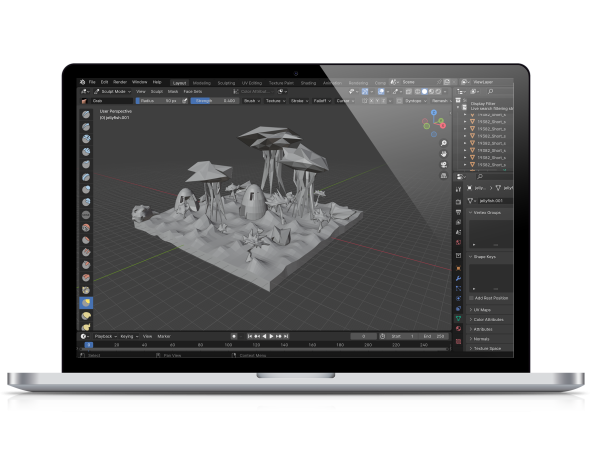Open orange Object properties tab icon
The width and height of the screenshot is (590, 450).
[458, 268]
